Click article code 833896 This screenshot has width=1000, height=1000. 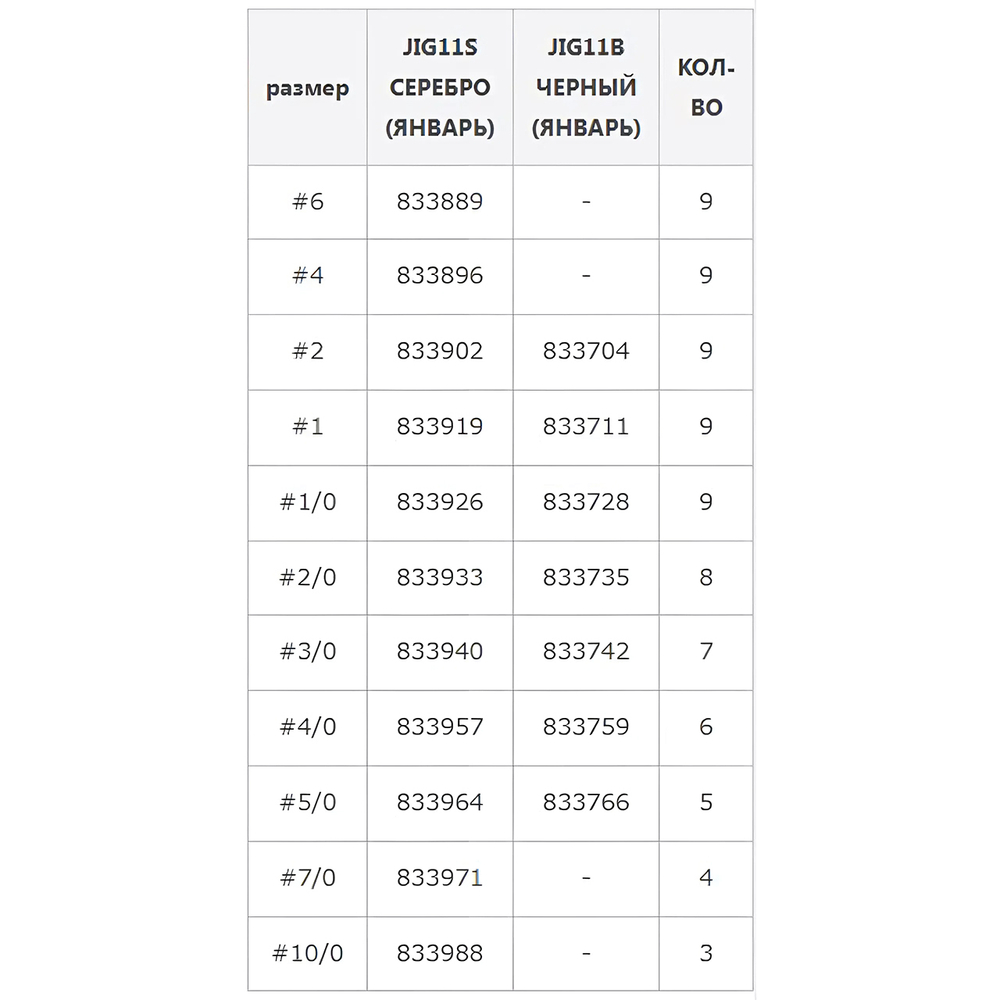(x=440, y=276)
